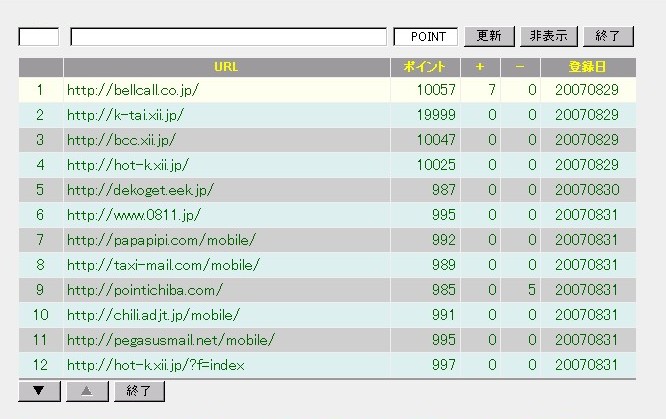Click row number 1
This screenshot has width=666, height=419.
click(x=40, y=90)
